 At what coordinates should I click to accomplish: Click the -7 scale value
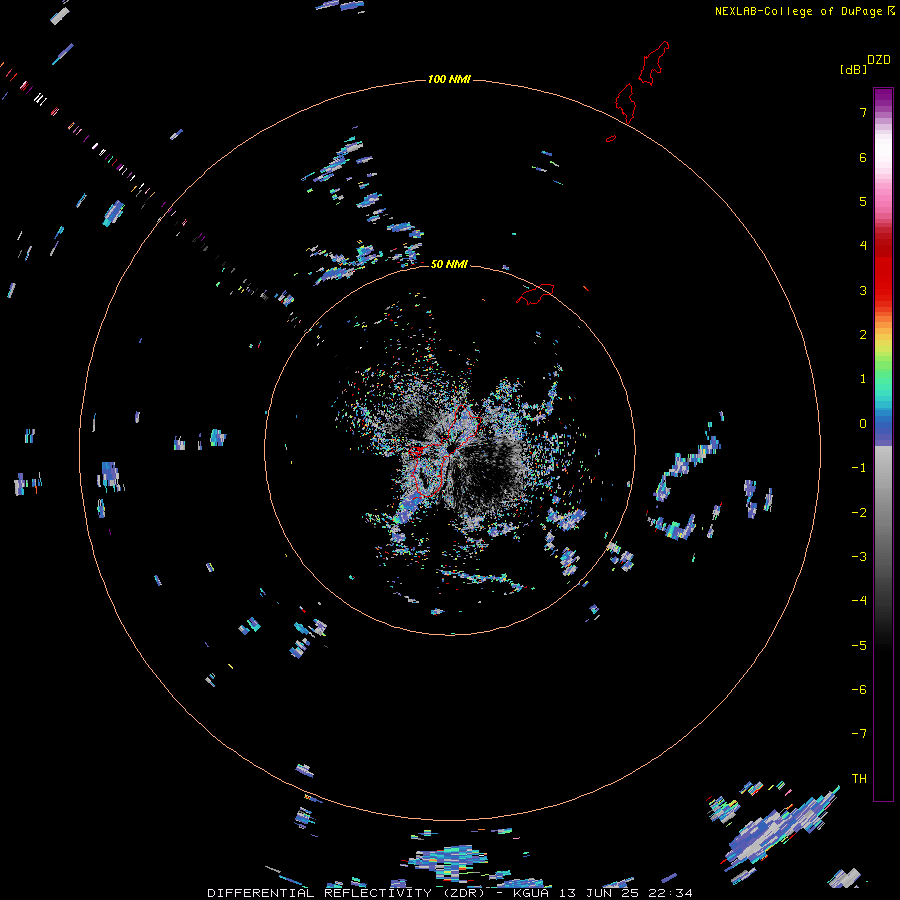[x=859, y=734]
